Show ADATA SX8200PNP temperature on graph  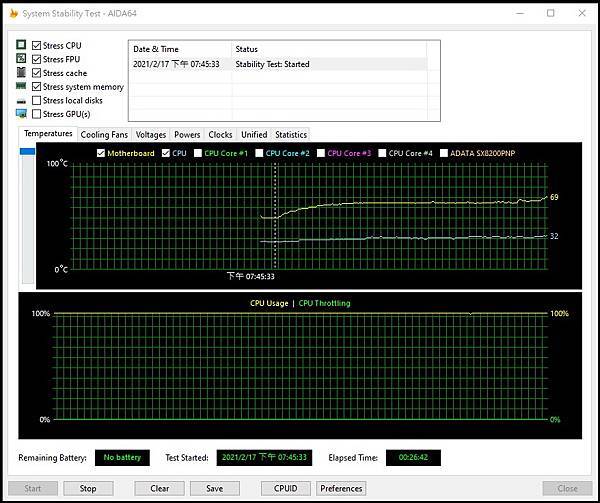[444, 153]
